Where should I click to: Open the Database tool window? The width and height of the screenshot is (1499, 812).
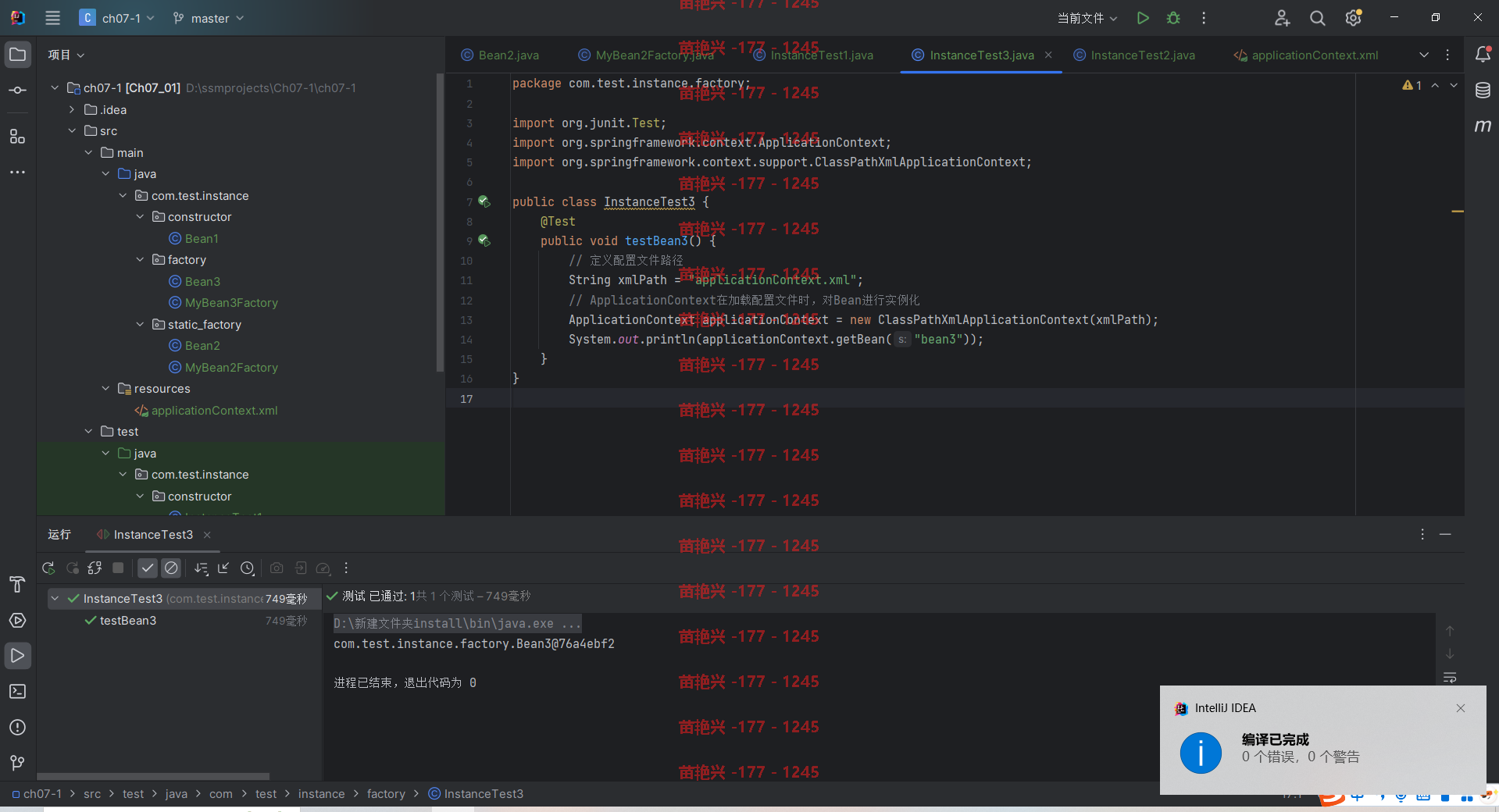pyautogui.click(x=1483, y=91)
